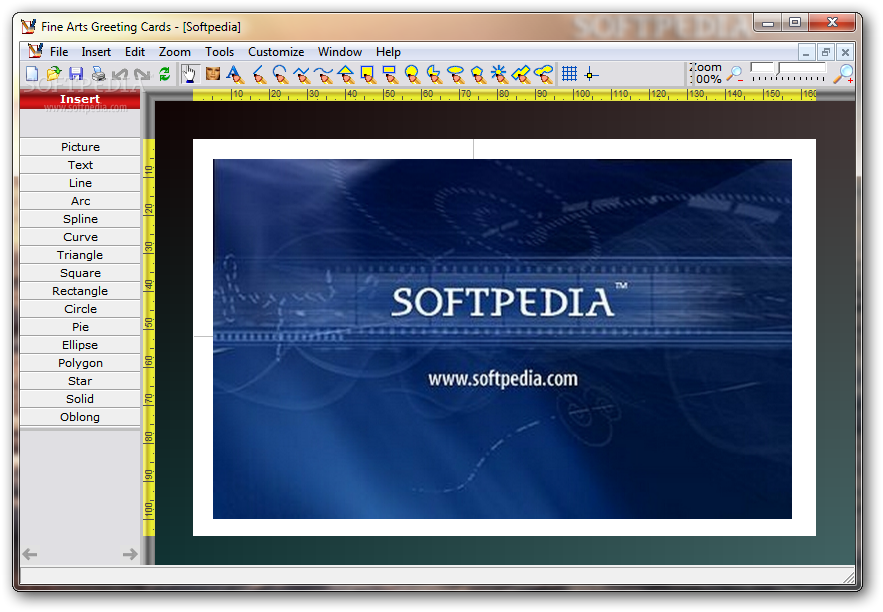
Task: Toggle the crosshair guides icon
Action: tap(591, 74)
